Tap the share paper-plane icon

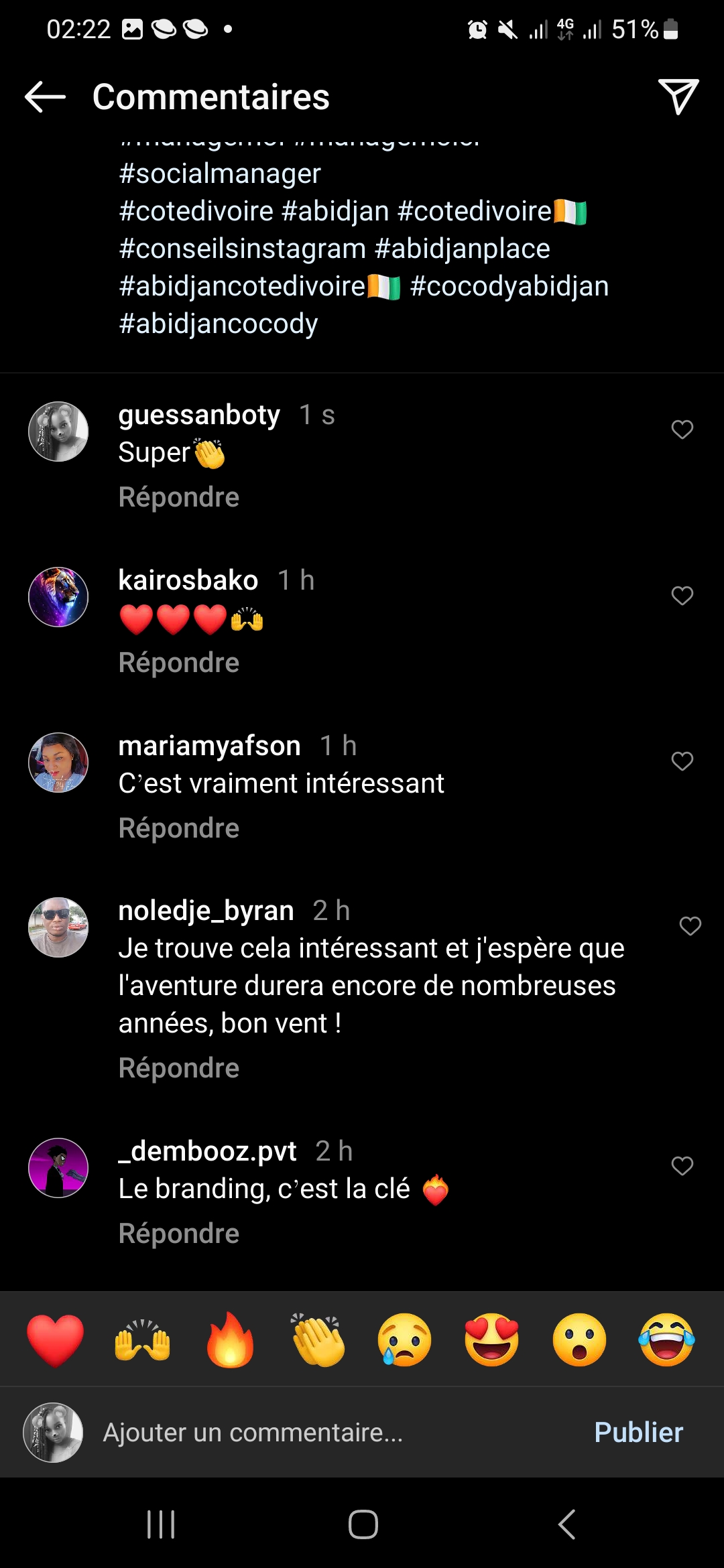[678, 96]
